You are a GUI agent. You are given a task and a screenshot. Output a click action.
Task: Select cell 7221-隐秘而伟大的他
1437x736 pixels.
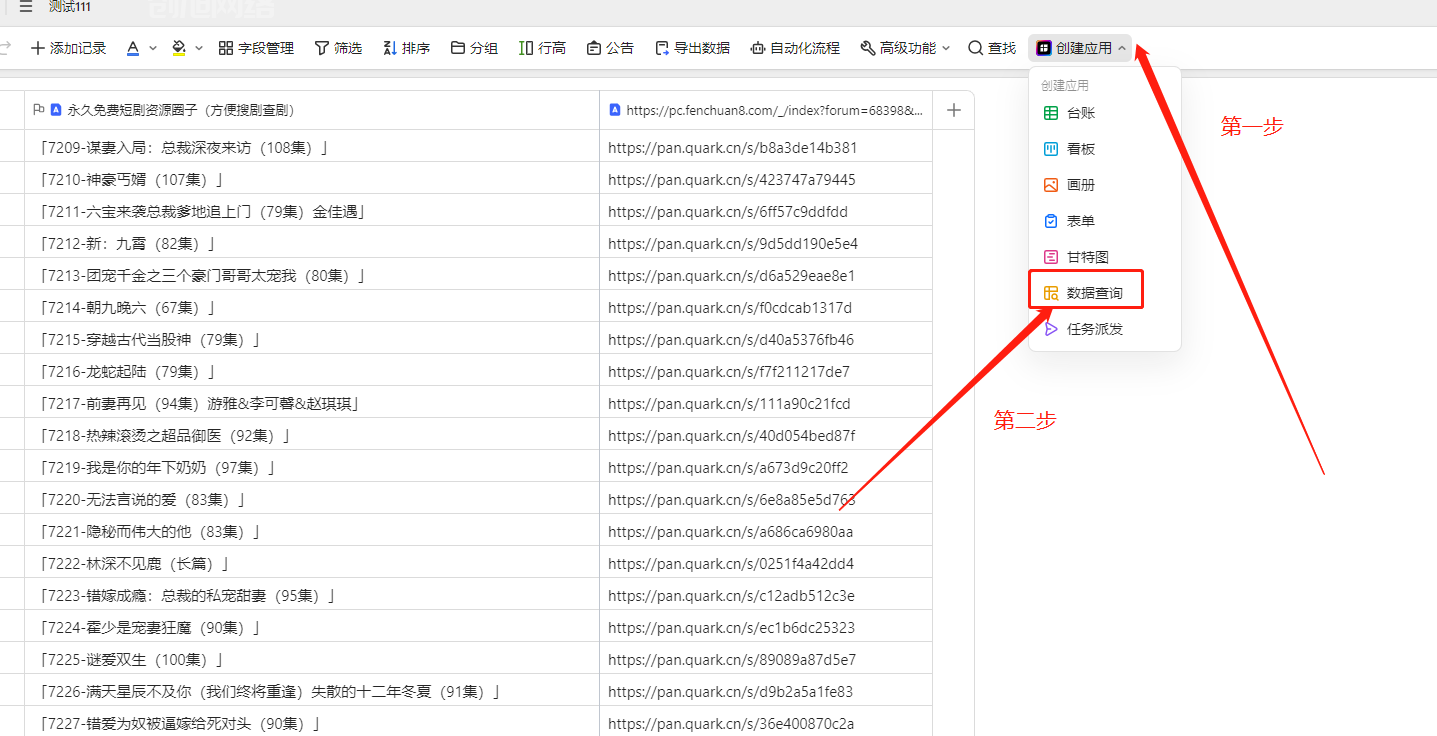tap(312, 532)
